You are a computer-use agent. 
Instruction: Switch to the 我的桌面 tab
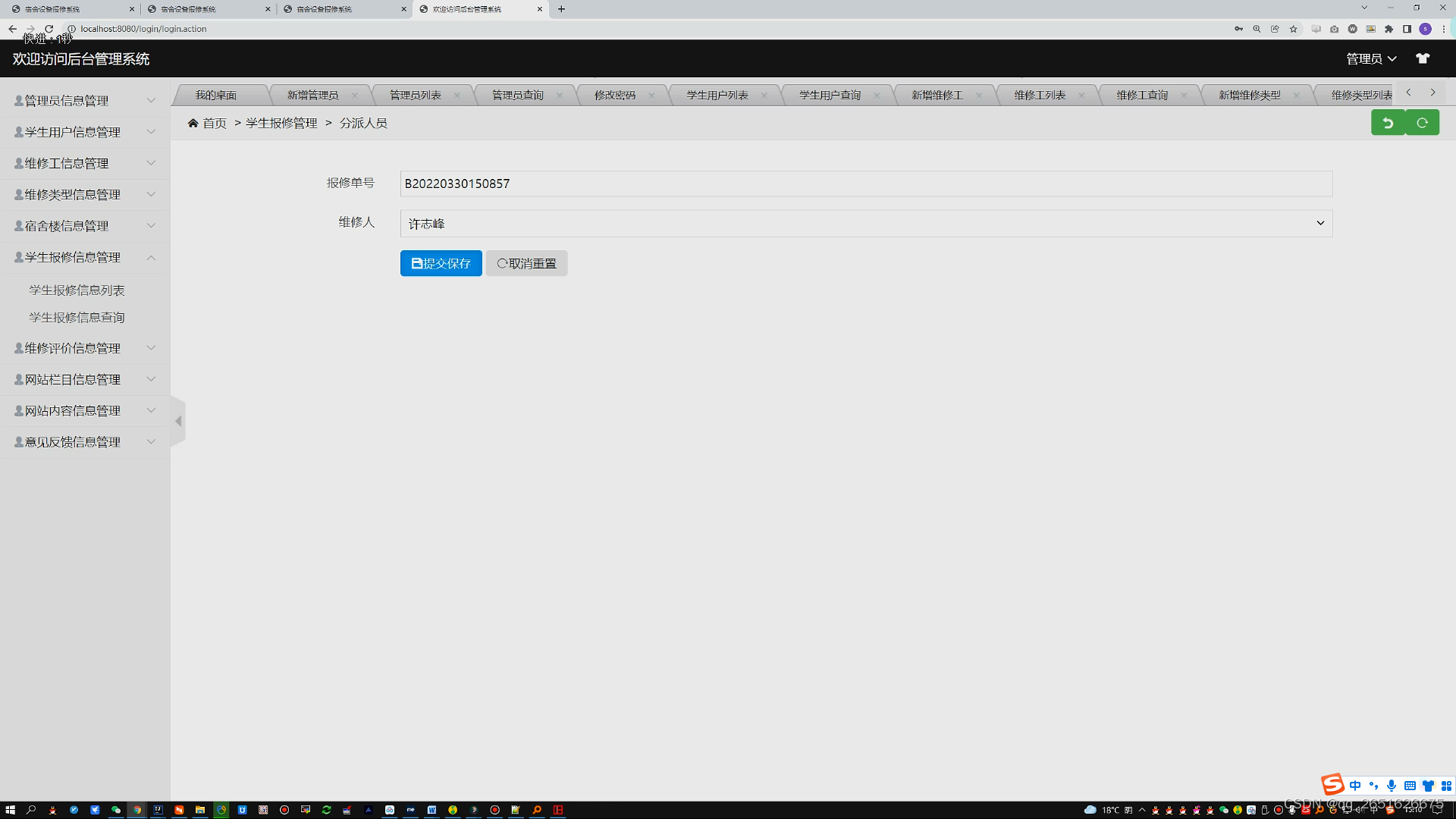(x=216, y=96)
